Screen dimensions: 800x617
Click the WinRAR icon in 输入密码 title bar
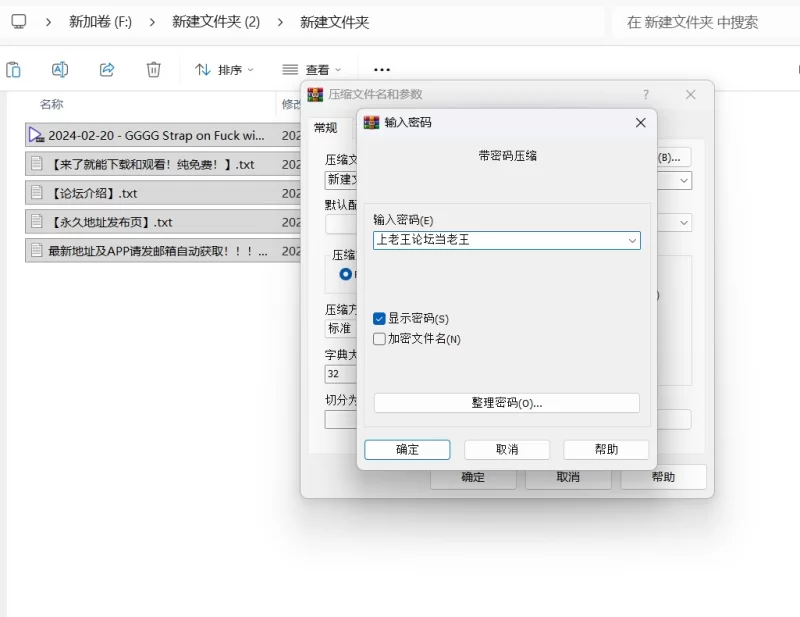coord(371,122)
